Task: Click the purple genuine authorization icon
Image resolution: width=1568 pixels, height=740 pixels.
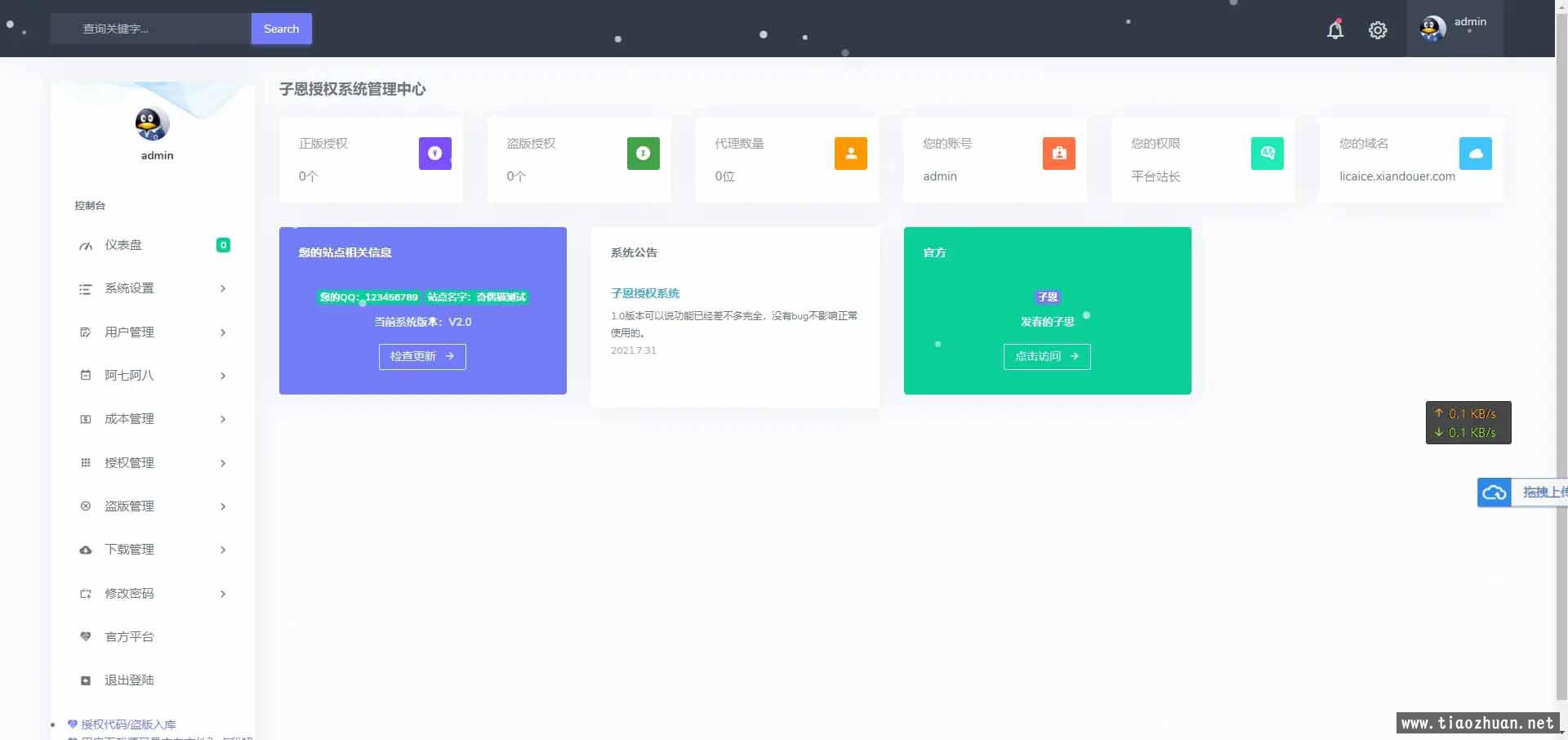Action: pyautogui.click(x=434, y=154)
